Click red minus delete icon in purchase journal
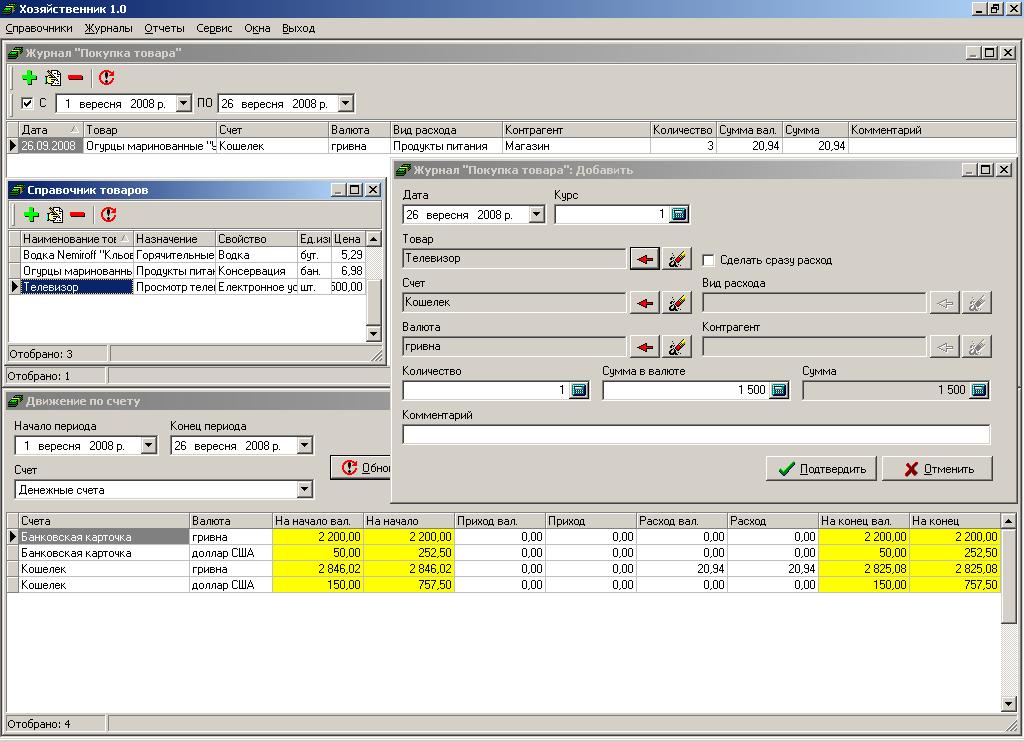 point(75,78)
